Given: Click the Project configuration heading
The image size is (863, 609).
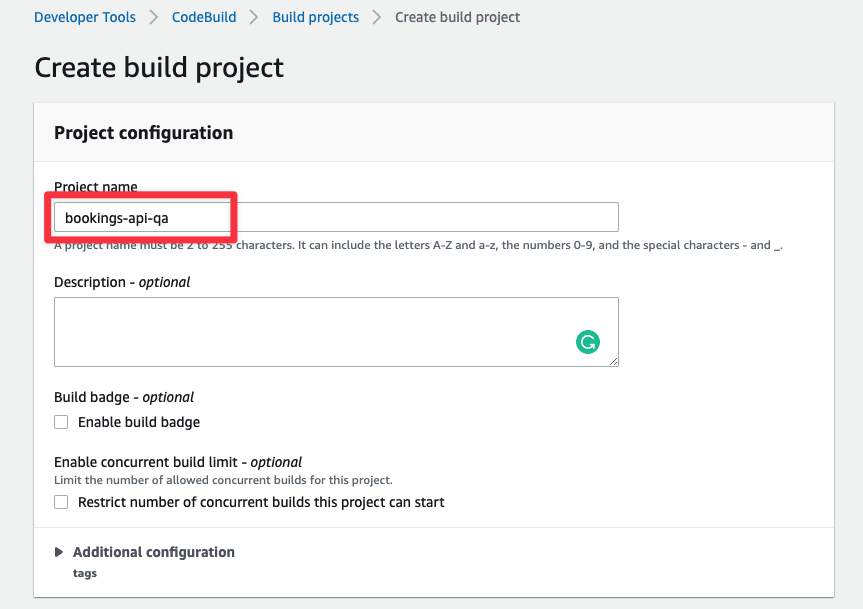Looking at the screenshot, I should coord(144,133).
